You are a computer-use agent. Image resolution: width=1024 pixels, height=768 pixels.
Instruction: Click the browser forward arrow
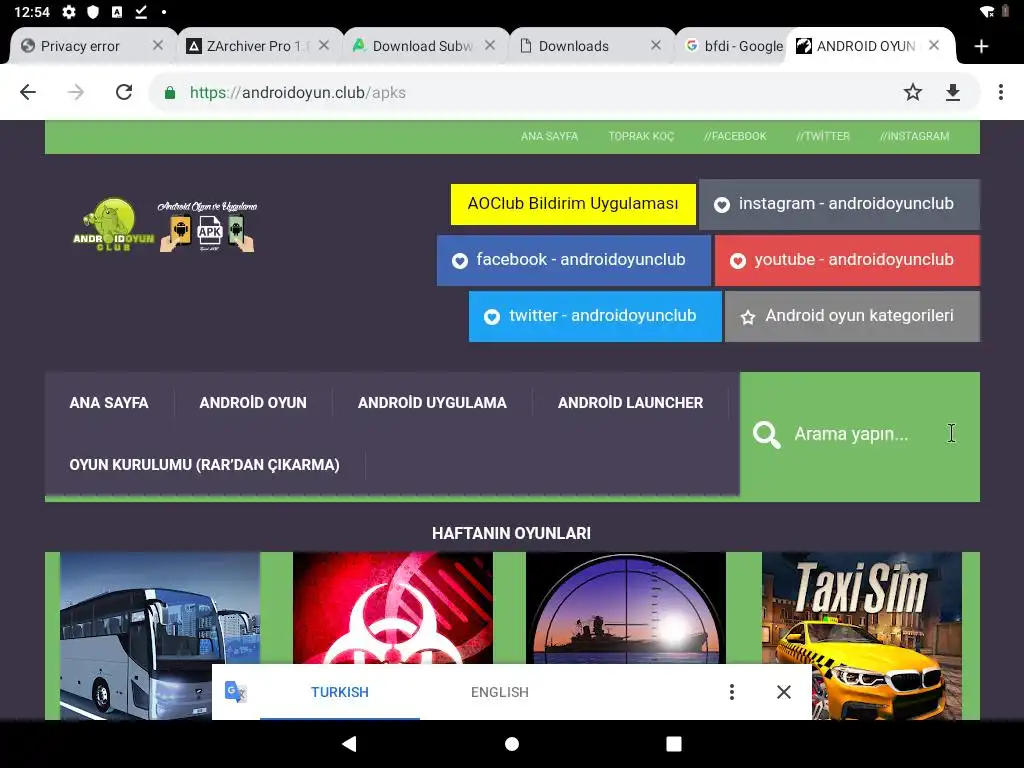[76, 92]
